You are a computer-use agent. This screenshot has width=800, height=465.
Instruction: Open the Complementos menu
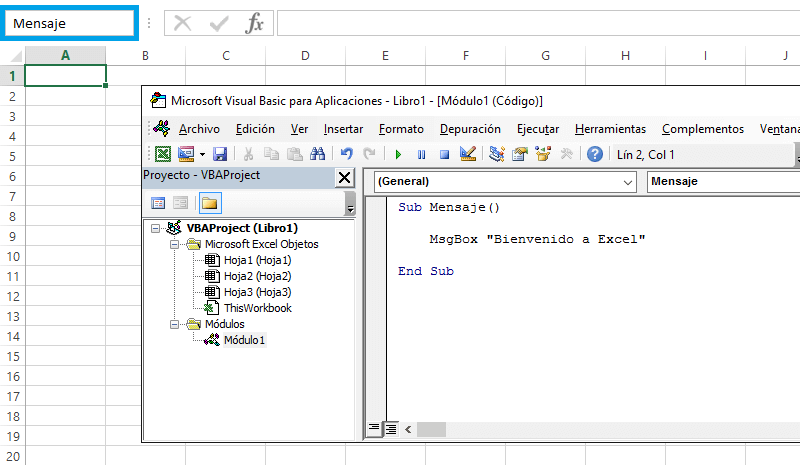pyautogui.click(x=703, y=129)
